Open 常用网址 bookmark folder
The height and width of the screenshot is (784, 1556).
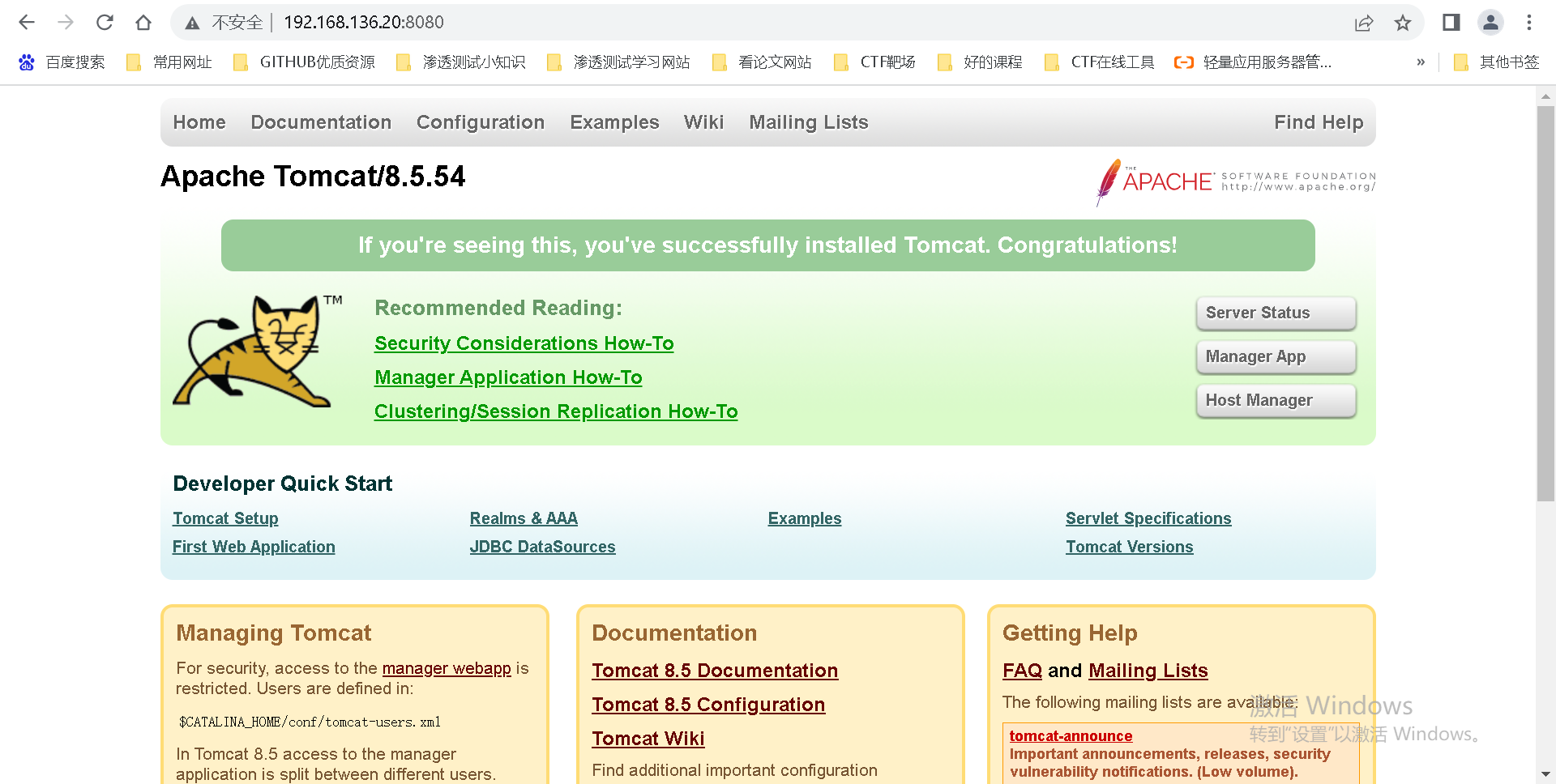169,62
